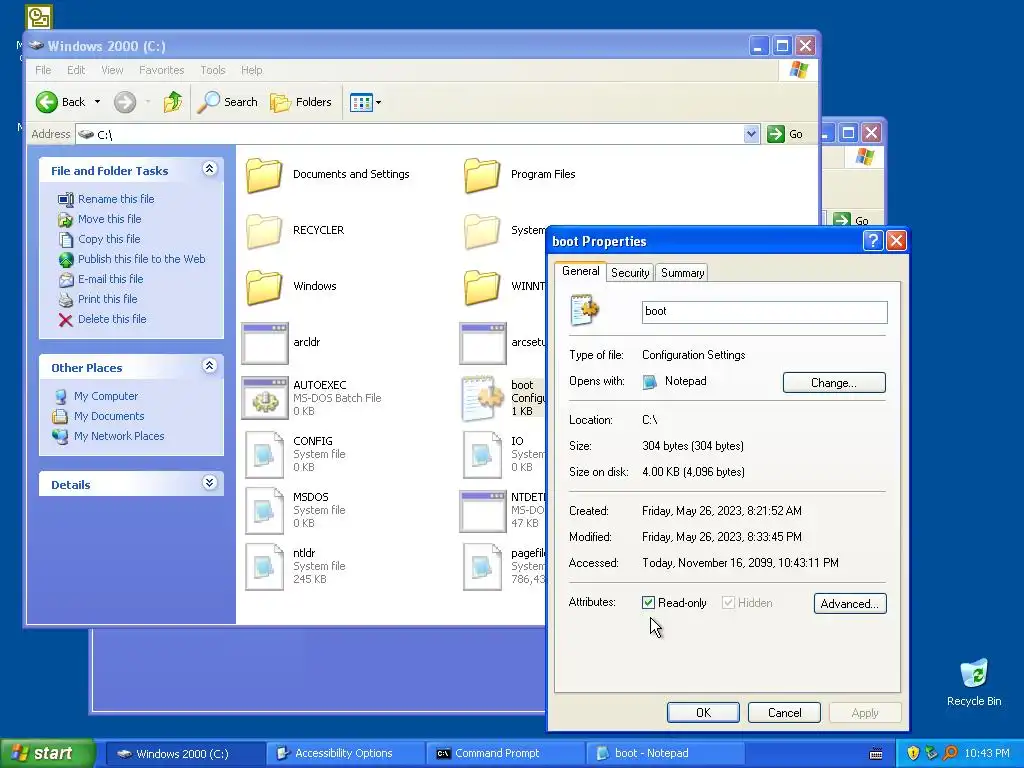Switch to the Security tab

coord(630,273)
